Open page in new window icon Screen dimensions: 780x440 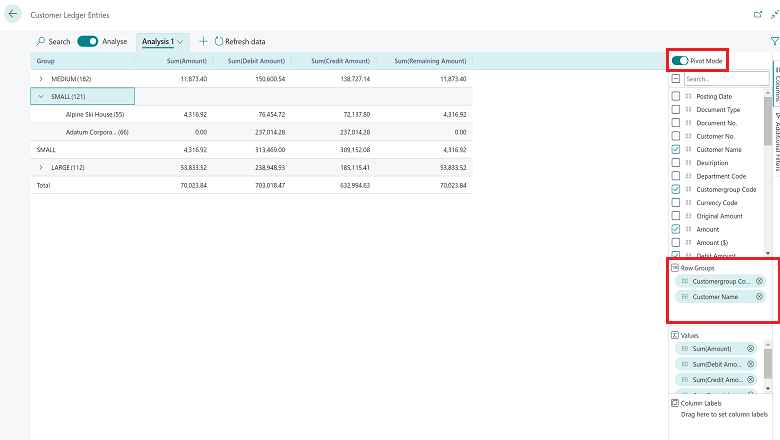tap(758, 14)
